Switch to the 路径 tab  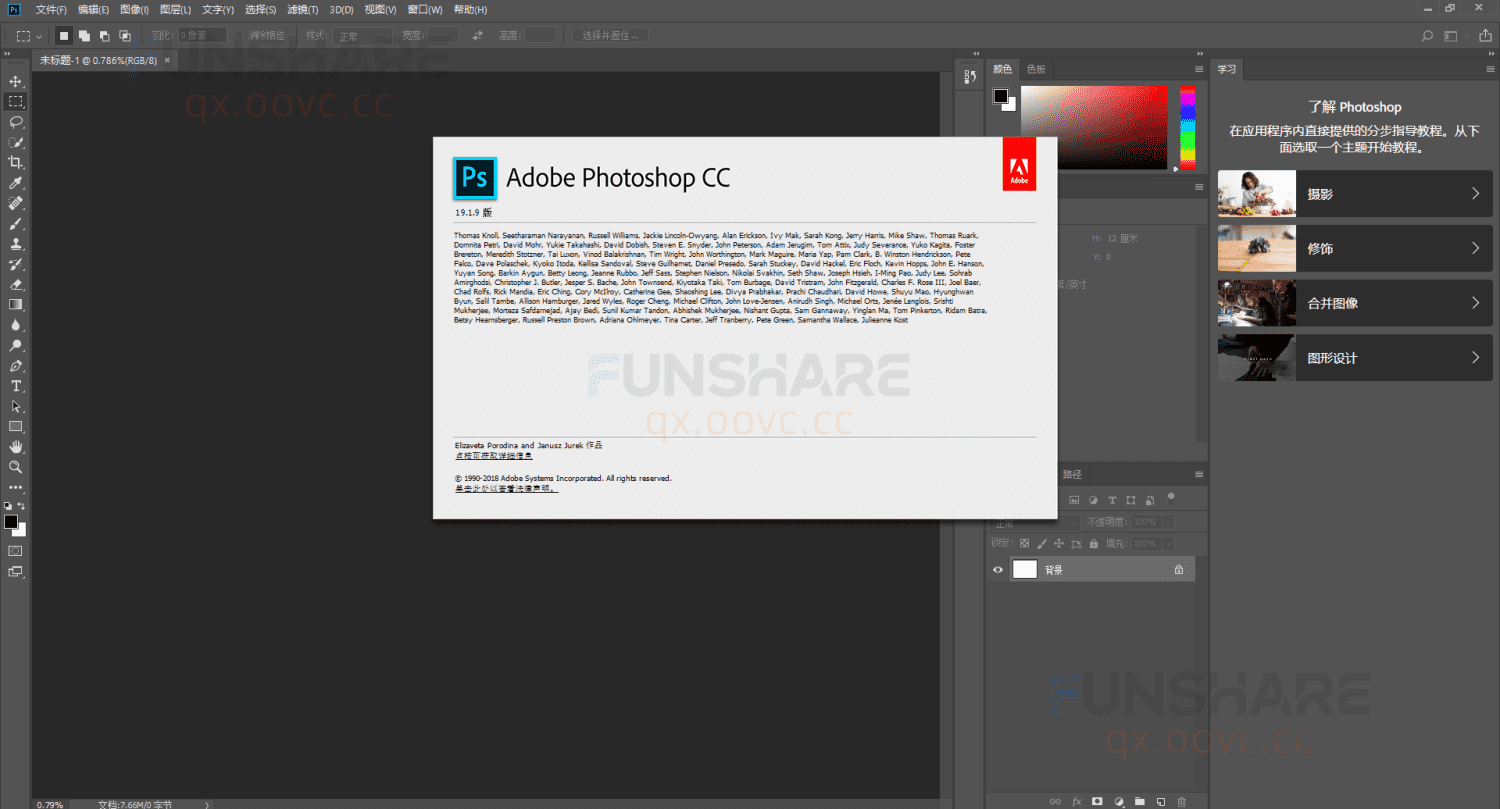(x=1072, y=474)
